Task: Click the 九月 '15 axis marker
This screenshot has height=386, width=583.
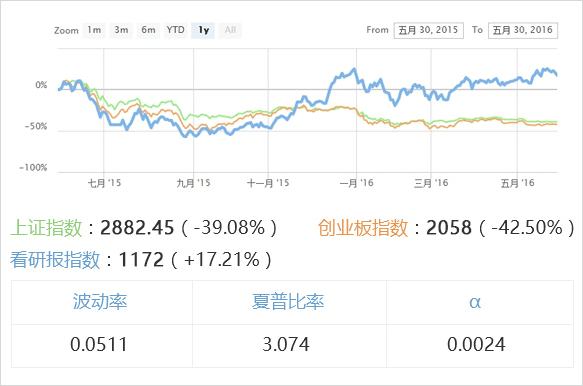Action: (x=193, y=183)
